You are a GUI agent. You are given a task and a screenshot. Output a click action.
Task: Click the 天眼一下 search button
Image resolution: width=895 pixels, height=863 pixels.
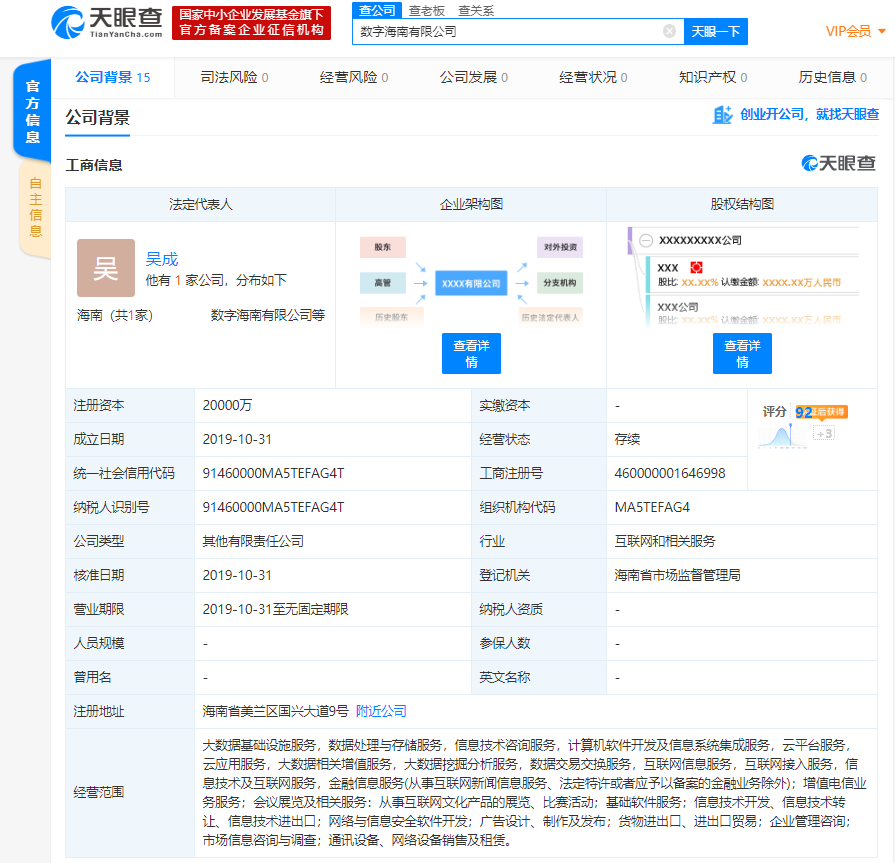[714, 31]
